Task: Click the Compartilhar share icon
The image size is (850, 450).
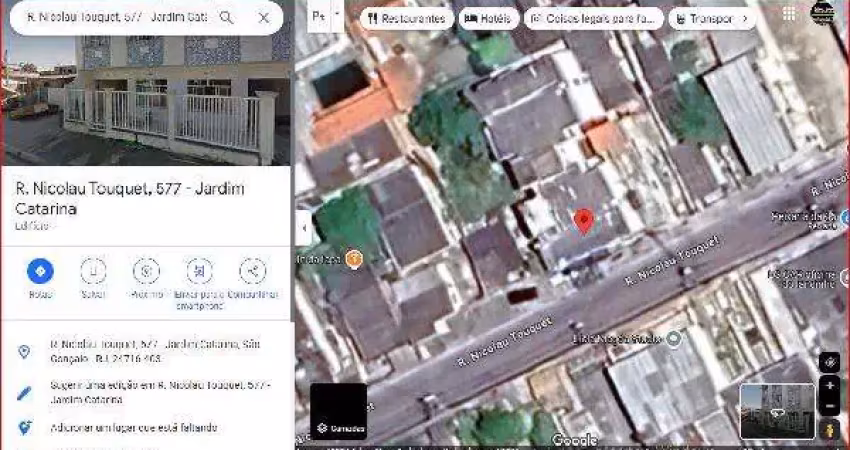Action: [252, 271]
